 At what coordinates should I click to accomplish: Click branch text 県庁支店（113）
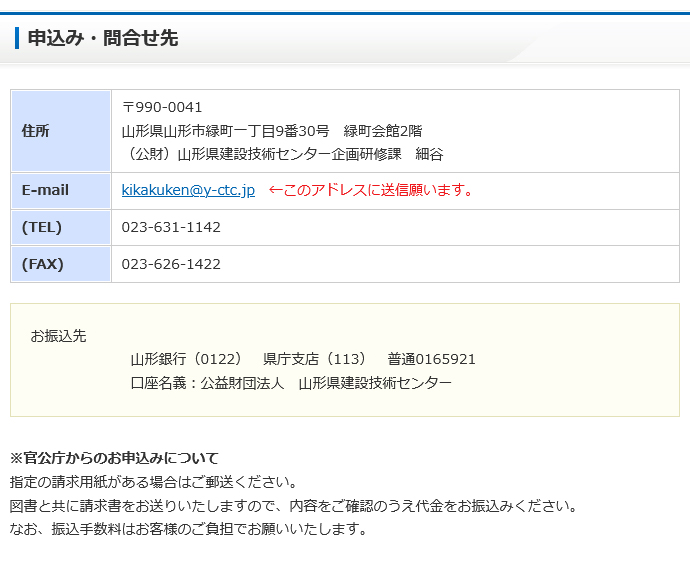[x=314, y=359]
